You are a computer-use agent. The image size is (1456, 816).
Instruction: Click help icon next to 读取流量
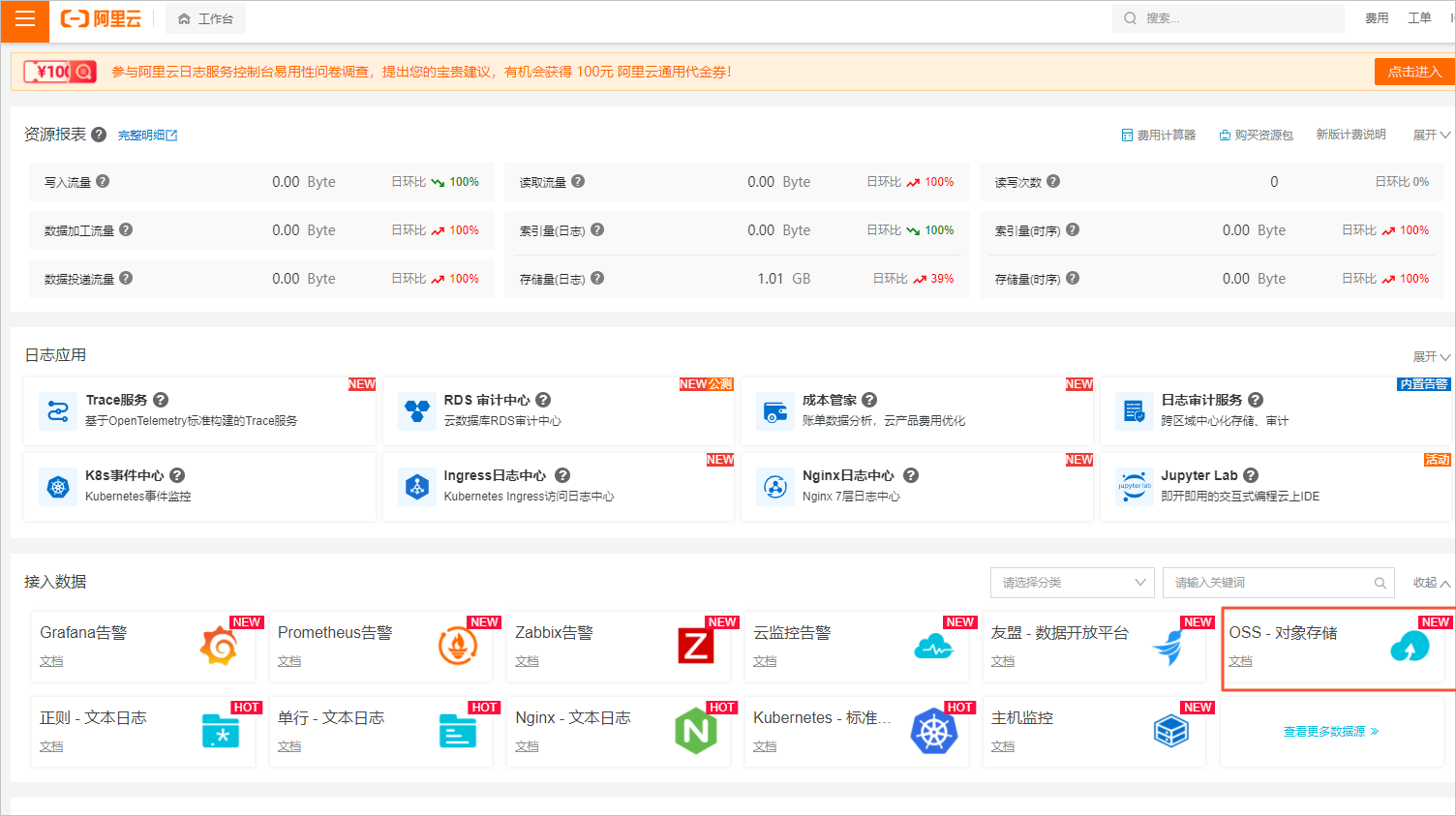(x=578, y=181)
